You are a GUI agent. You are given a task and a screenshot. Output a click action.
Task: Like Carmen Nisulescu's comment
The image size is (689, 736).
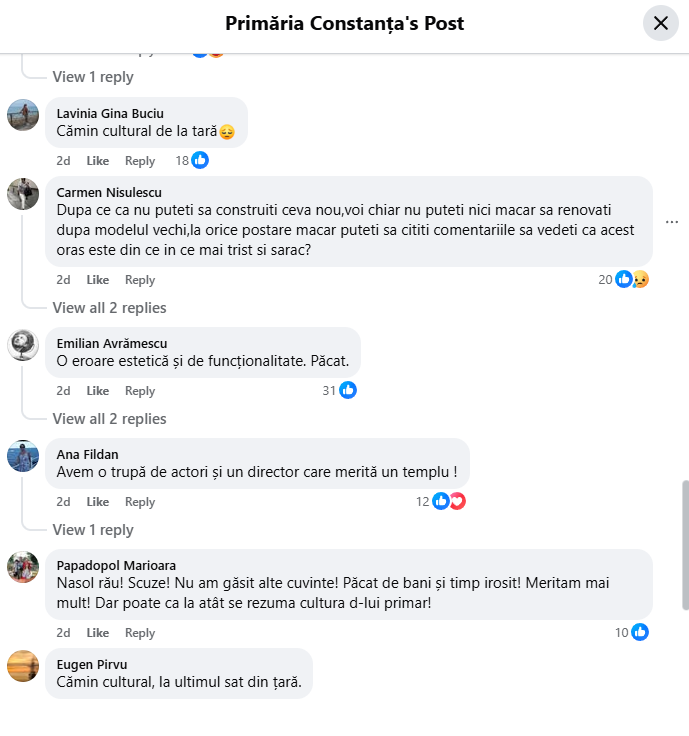click(x=98, y=280)
